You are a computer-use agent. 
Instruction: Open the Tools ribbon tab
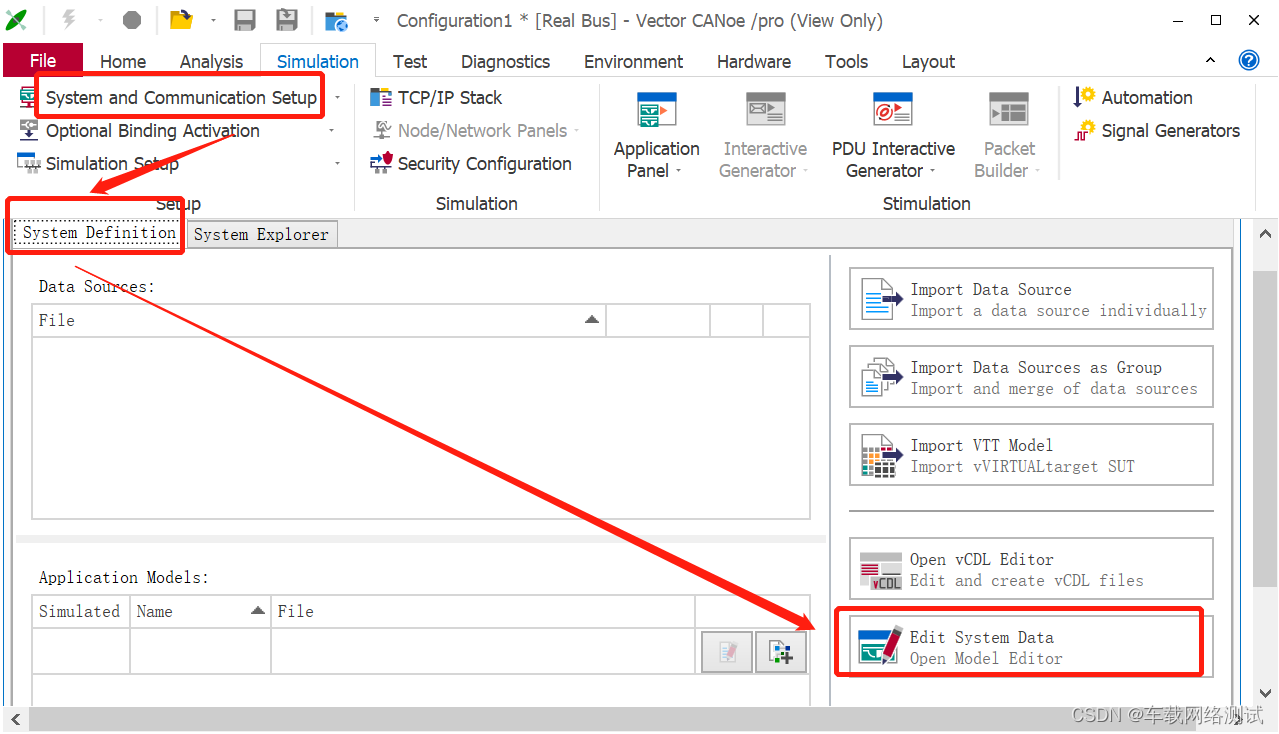(x=846, y=62)
